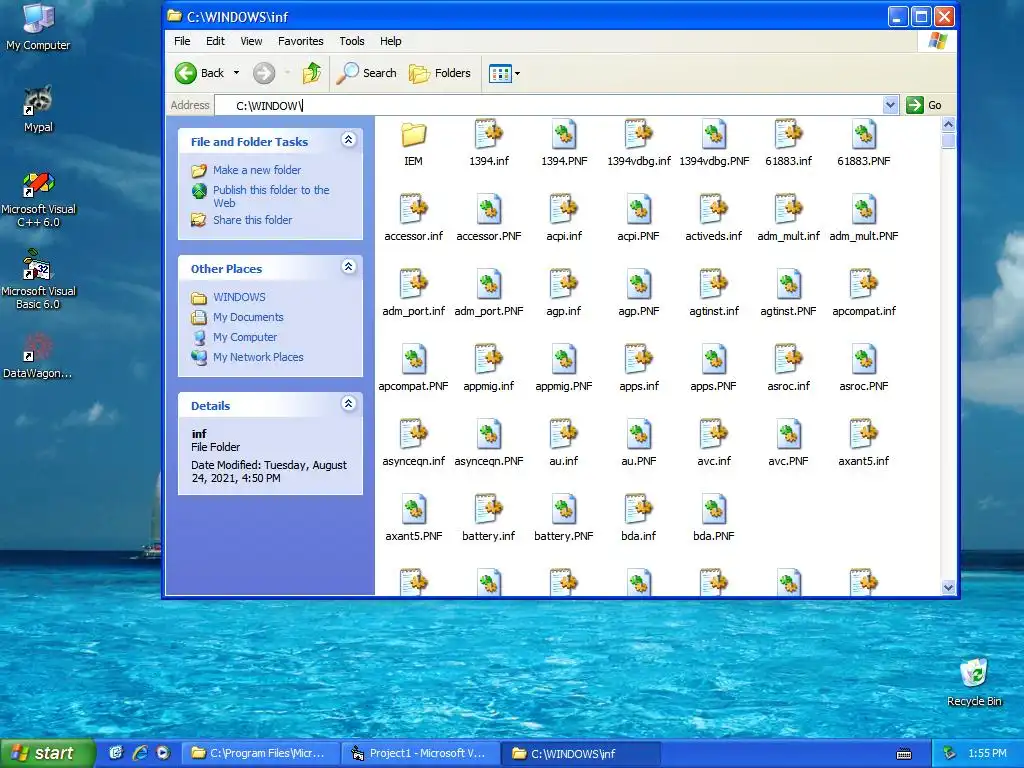Expand the Address bar dropdown
Image resolution: width=1024 pixels, height=768 pixels.
pos(890,105)
